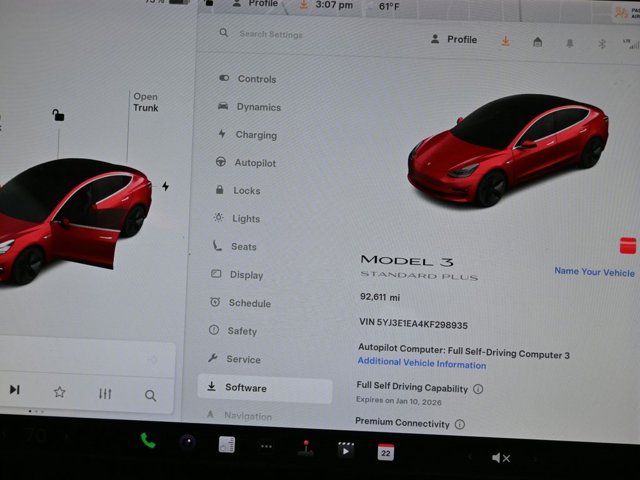Tap the 3:07 pm clock
The height and width of the screenshot is (480, 640).
(x=334, y=5)
